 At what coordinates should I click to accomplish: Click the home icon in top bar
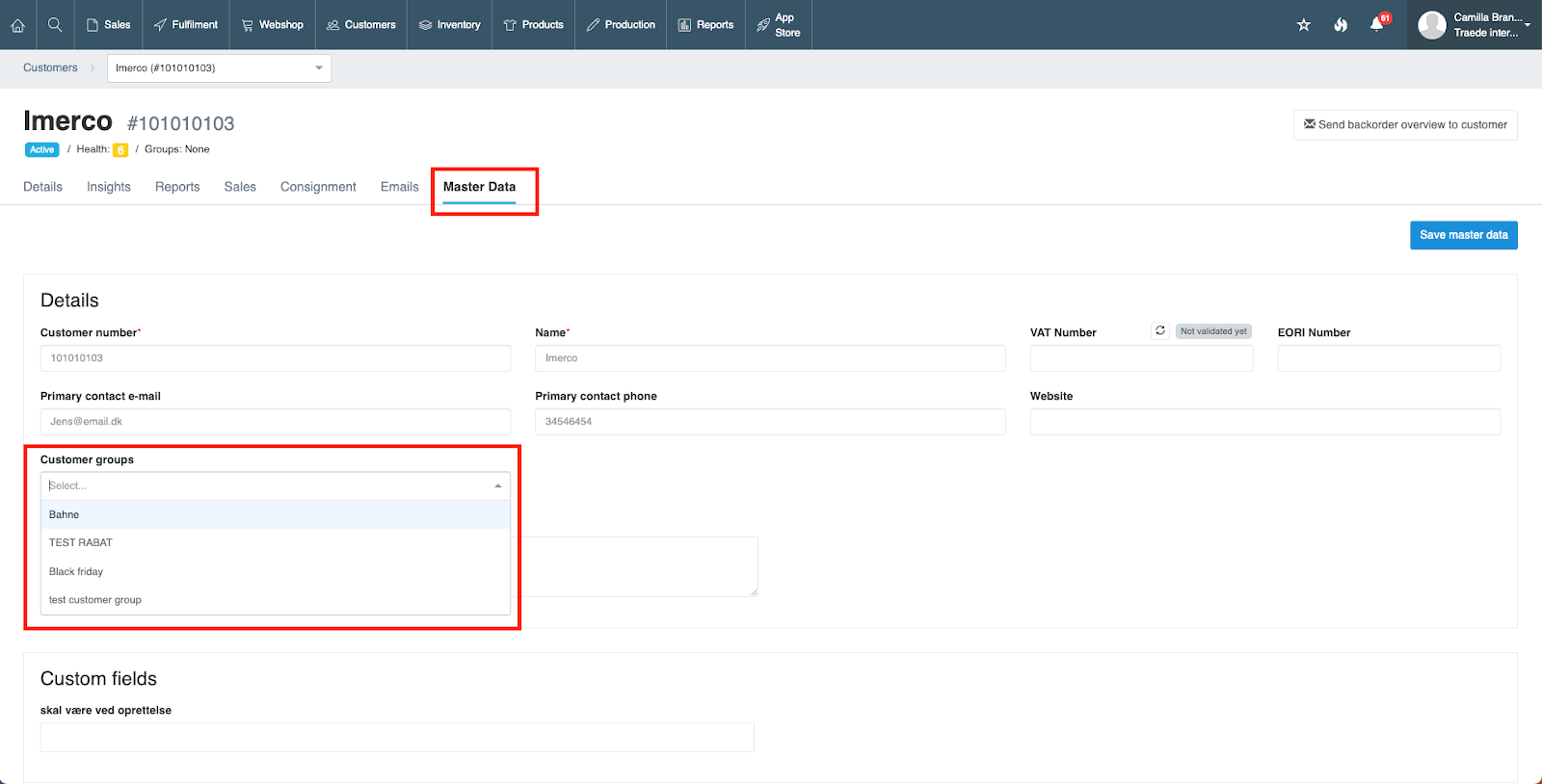tap(17, 25)
